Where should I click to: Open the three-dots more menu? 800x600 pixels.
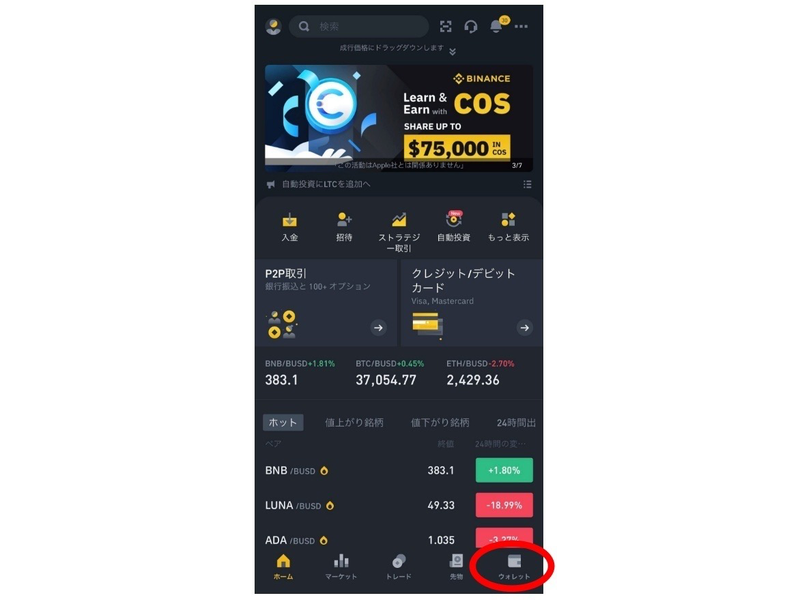(x=521, y=27)
